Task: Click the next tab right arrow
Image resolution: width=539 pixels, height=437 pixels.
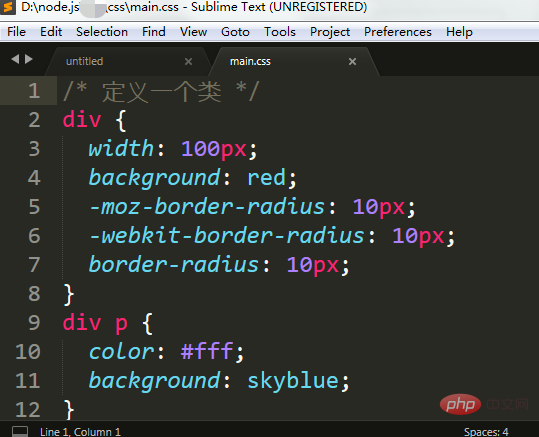Action: tap(29, 59)
